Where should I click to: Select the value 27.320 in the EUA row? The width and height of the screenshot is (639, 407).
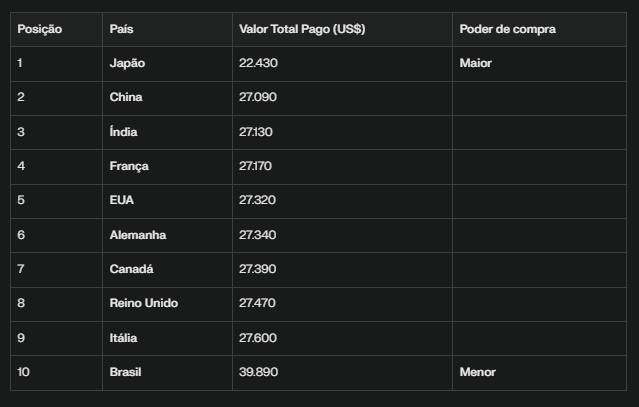258,200
